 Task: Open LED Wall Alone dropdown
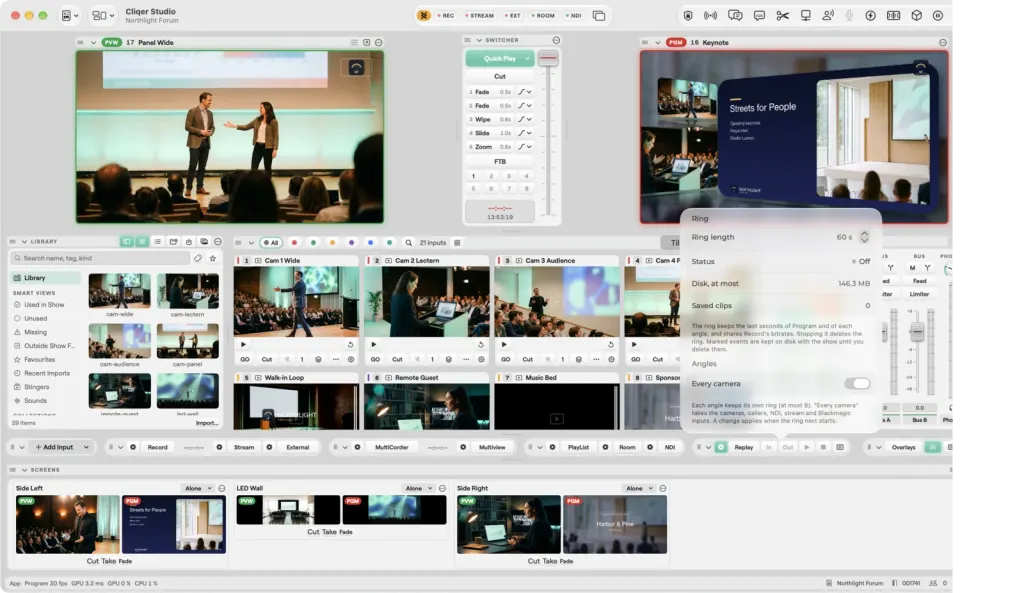tap(419, 489)
